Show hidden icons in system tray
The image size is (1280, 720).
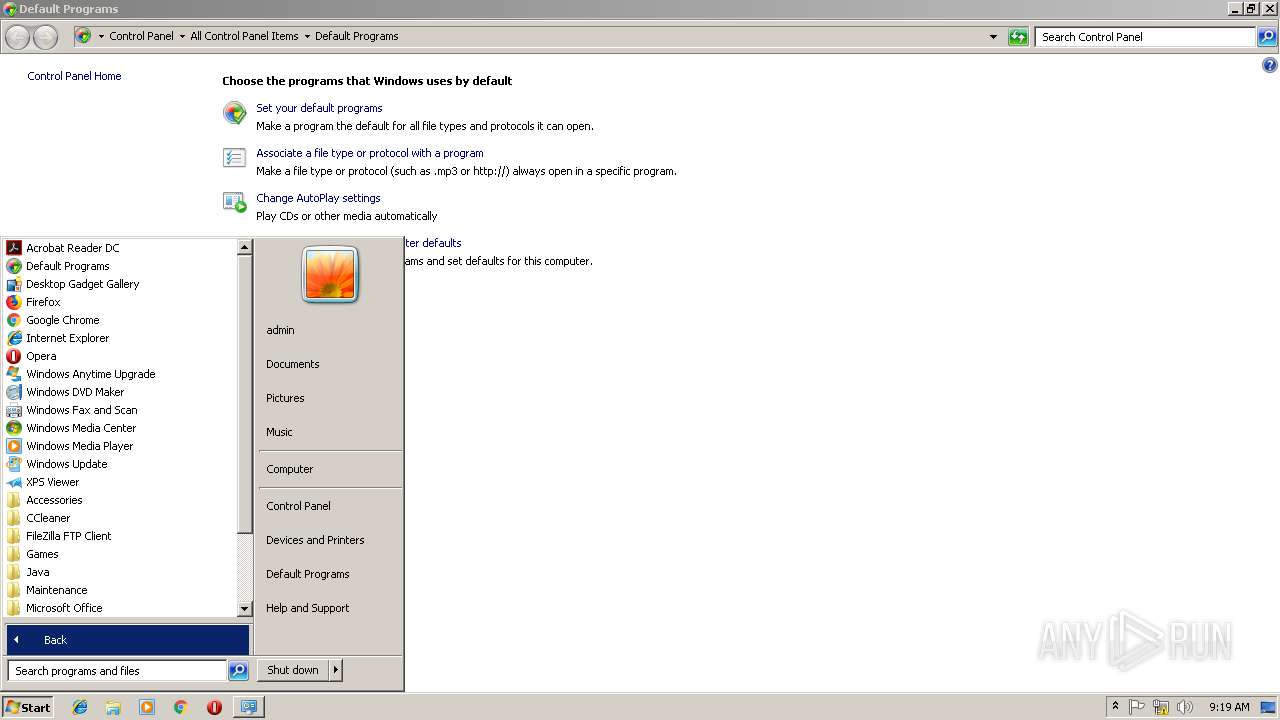1115,707
